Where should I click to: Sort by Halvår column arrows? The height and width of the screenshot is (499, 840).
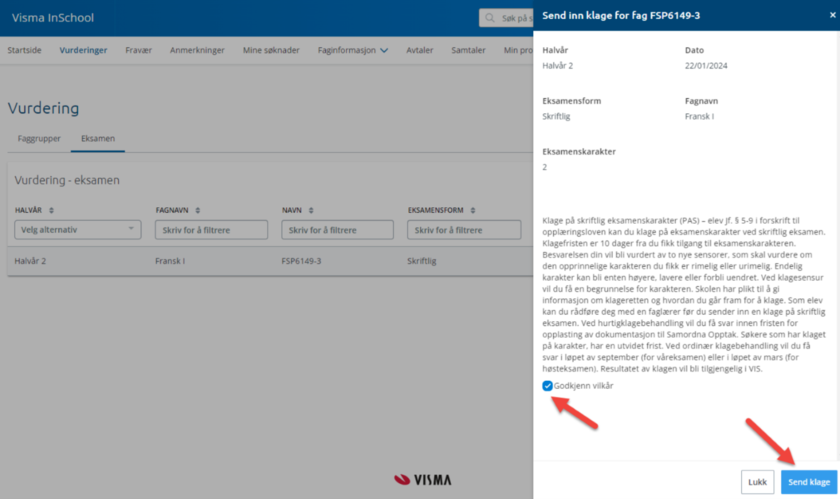[x=51, y=210]
